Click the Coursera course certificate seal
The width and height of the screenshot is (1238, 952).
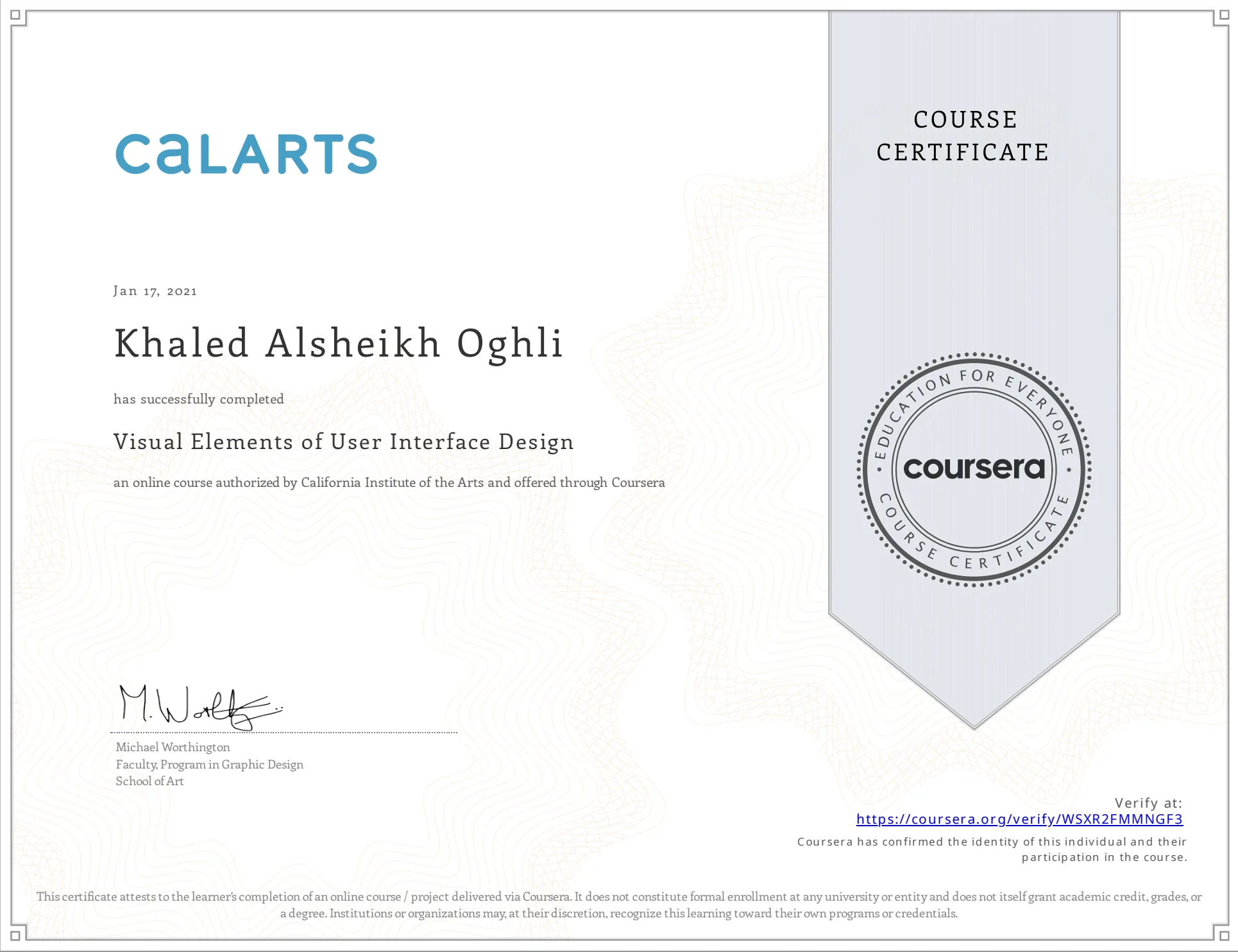coord(974,470)
